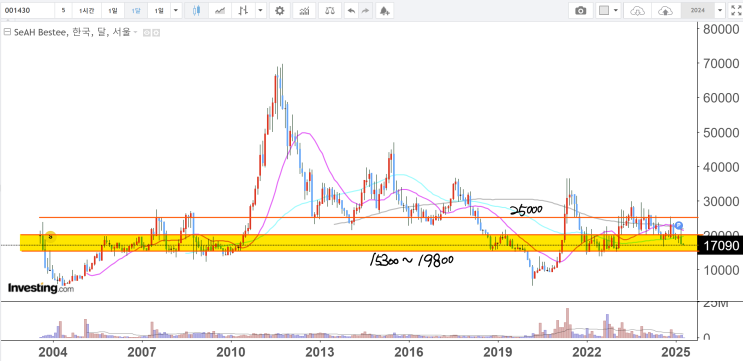Click the 2019 time axis label
This screenshot has width=743, height=361.
pyautogui.click(x=498, y=352)
